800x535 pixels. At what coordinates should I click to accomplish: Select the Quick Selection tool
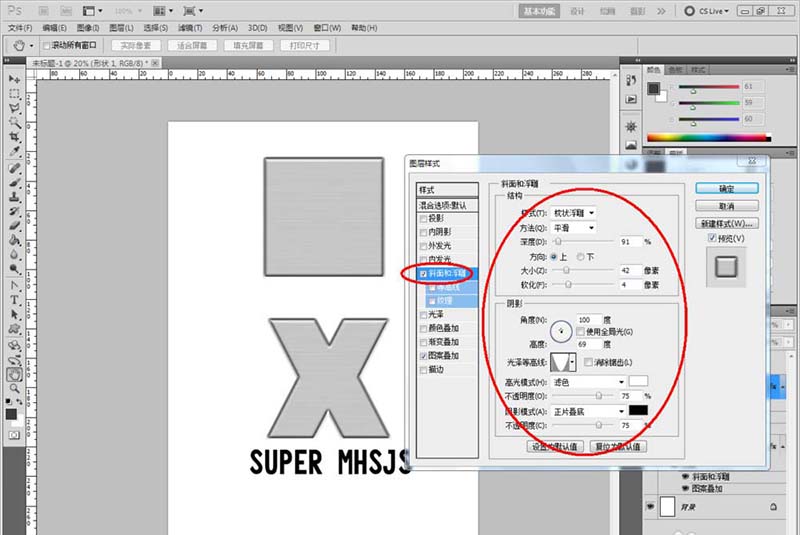click(x=14, y=122)
